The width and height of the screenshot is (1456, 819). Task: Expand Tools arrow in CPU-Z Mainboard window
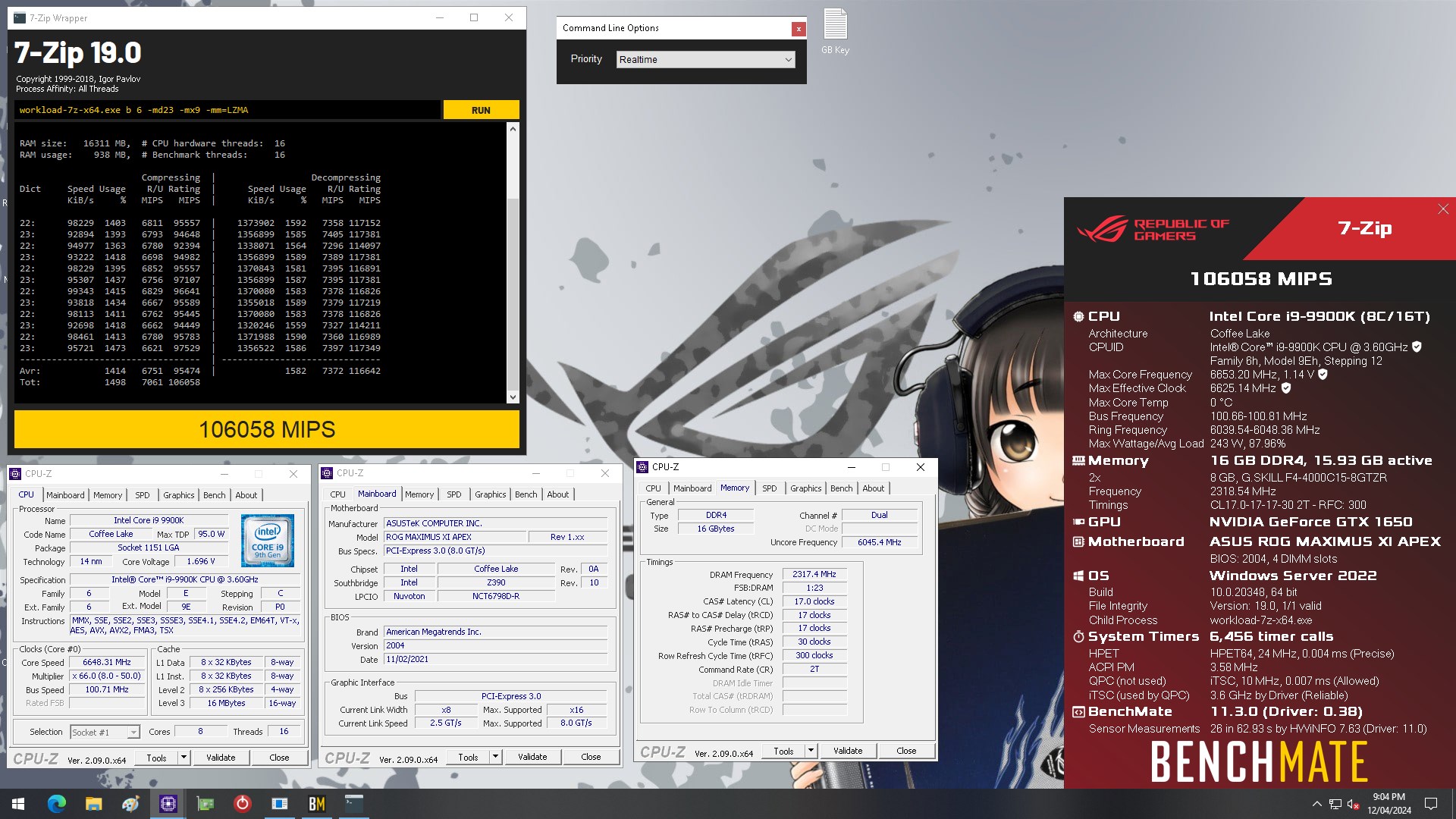coord(495,757)
